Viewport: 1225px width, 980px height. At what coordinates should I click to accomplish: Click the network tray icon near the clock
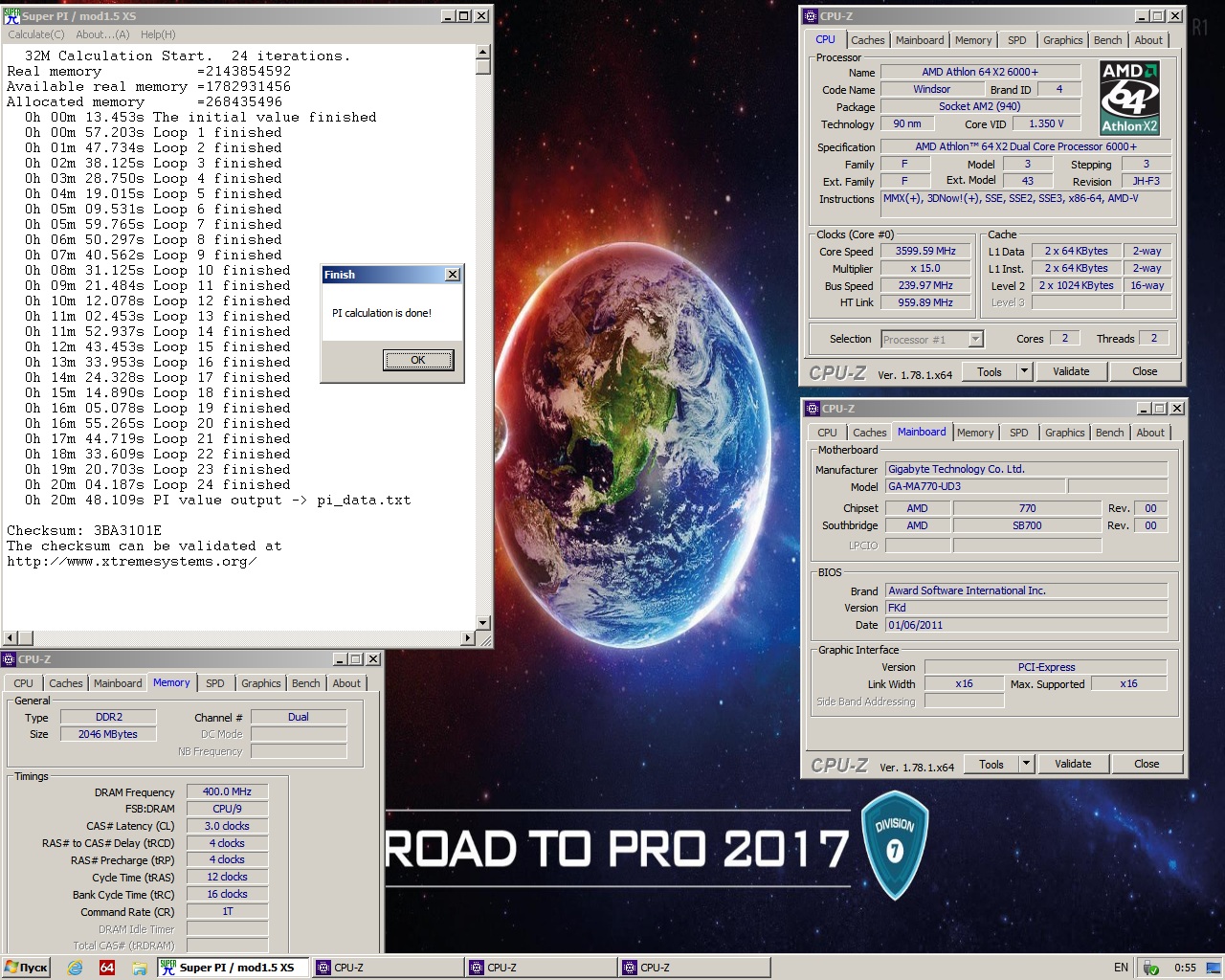[1151, 968]
